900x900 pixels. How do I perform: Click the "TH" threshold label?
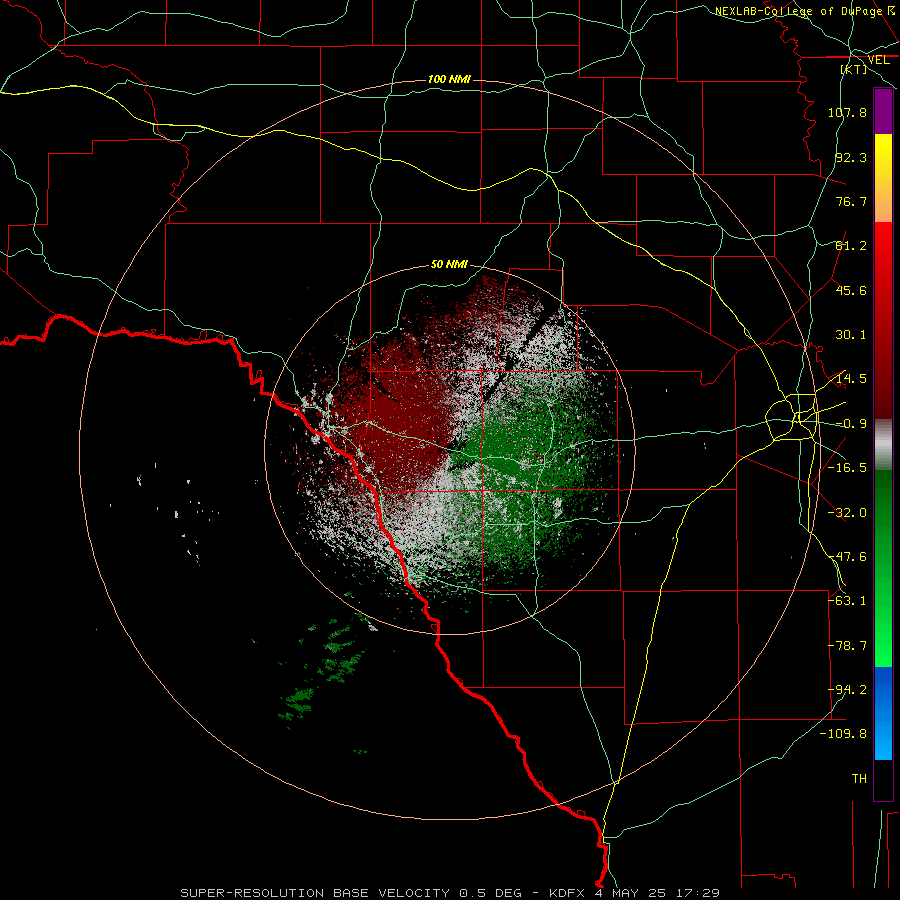pyautogui.click(x=859, y=779)
